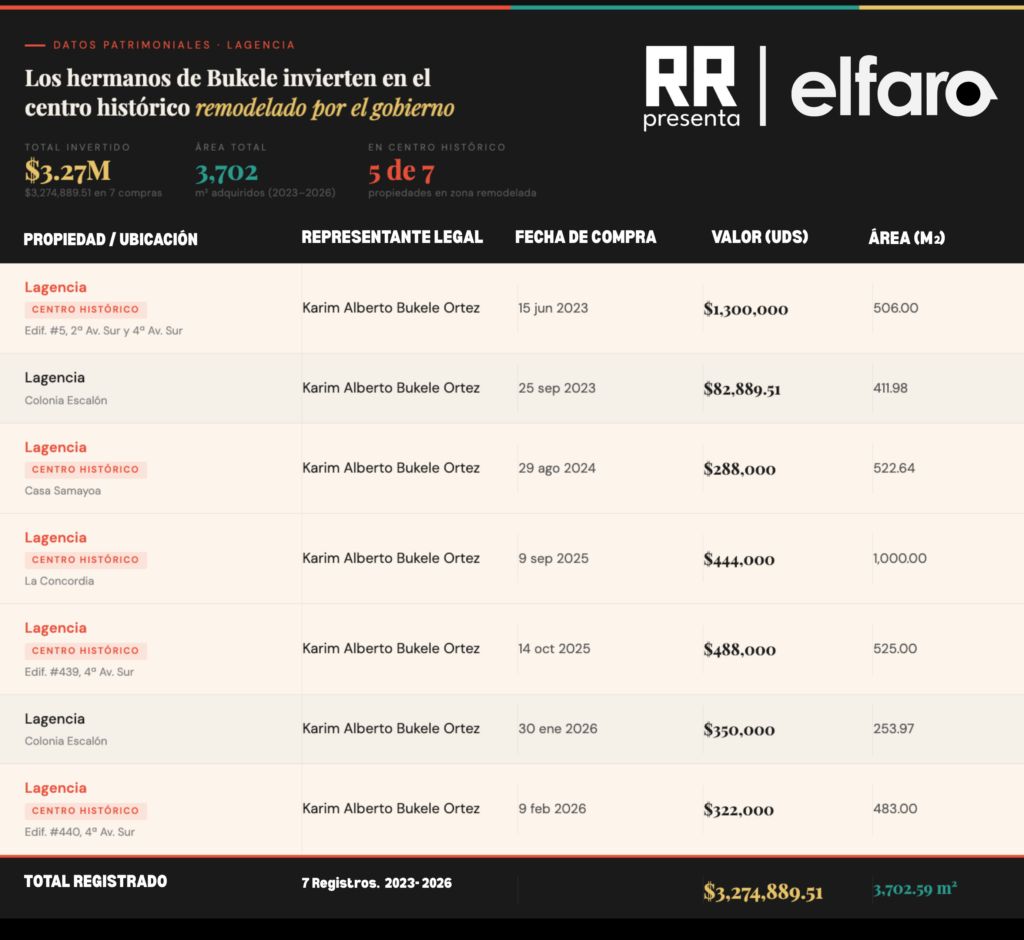
Task: Click the elfaro logo
Action: point(893,92)
